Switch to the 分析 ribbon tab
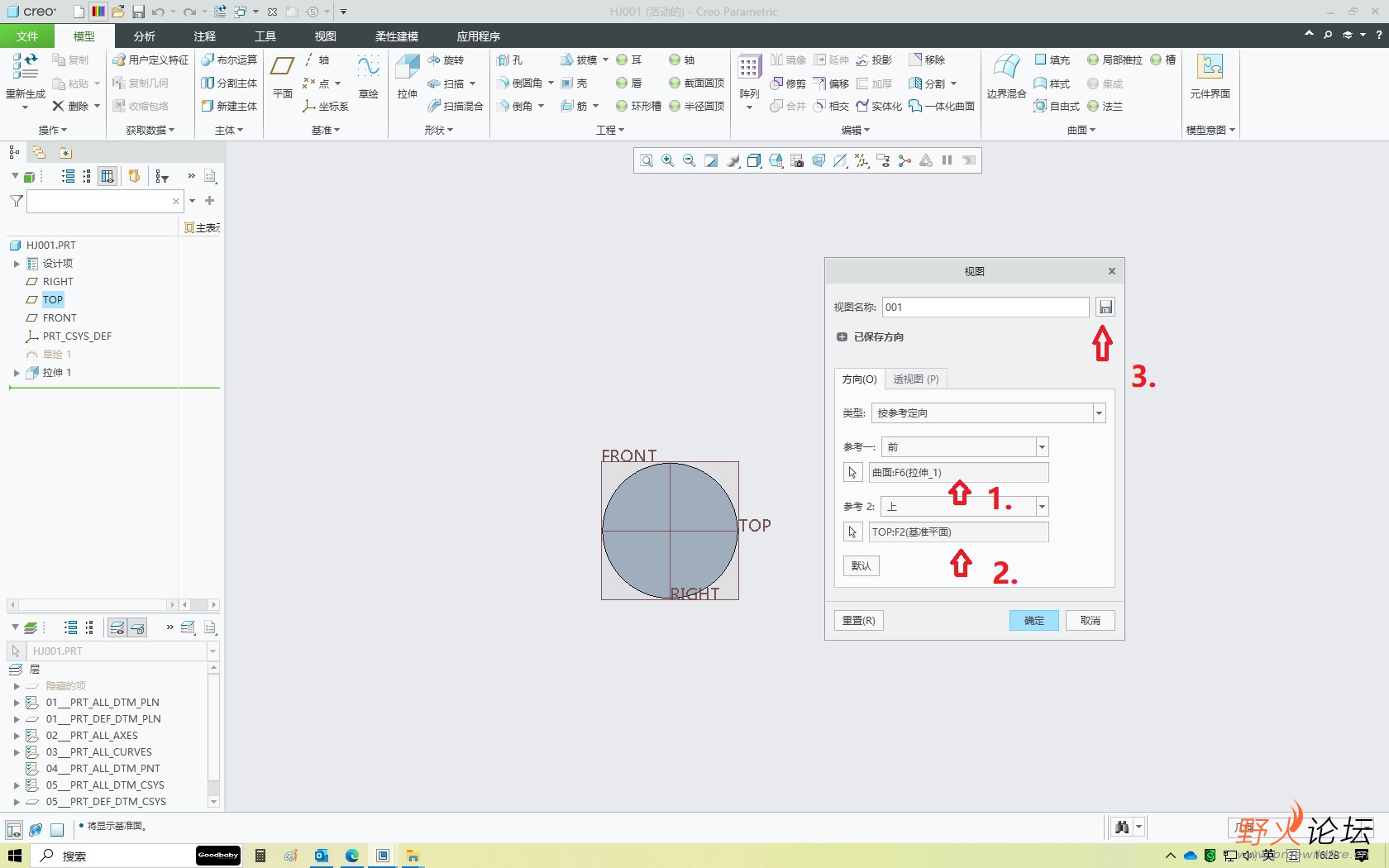The height and width of the screenshot is (868, 1389). click(145, 36)
